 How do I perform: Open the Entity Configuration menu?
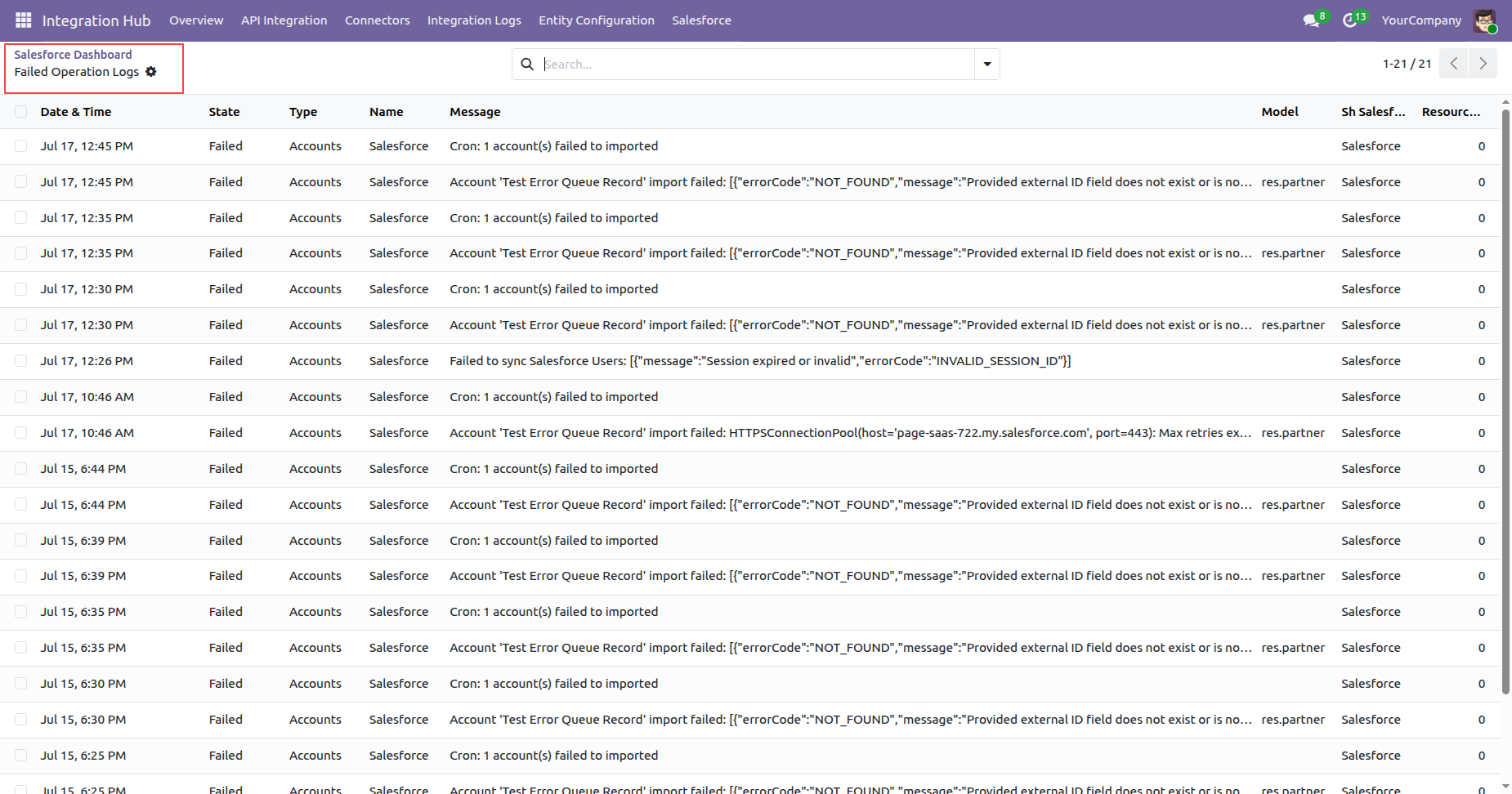pos(597,20)
